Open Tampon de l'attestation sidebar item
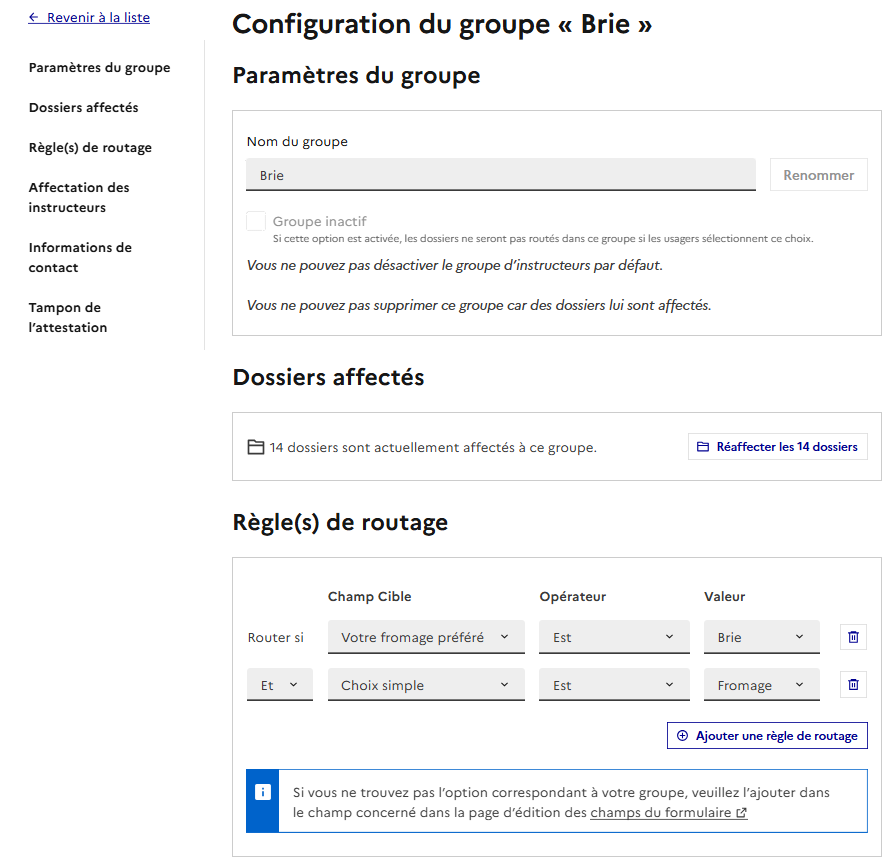The image size is (887, 867). (x=68, y=317)
